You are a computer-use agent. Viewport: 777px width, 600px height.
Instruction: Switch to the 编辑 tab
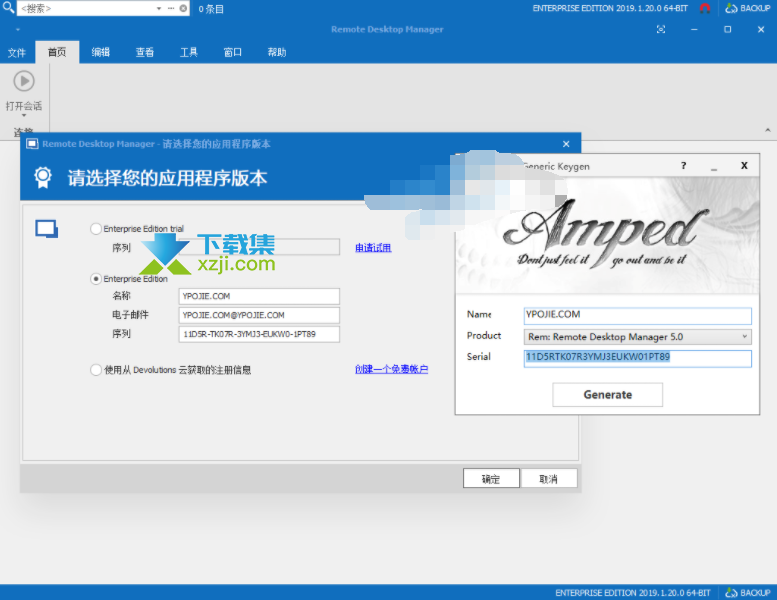coord(101,53)
